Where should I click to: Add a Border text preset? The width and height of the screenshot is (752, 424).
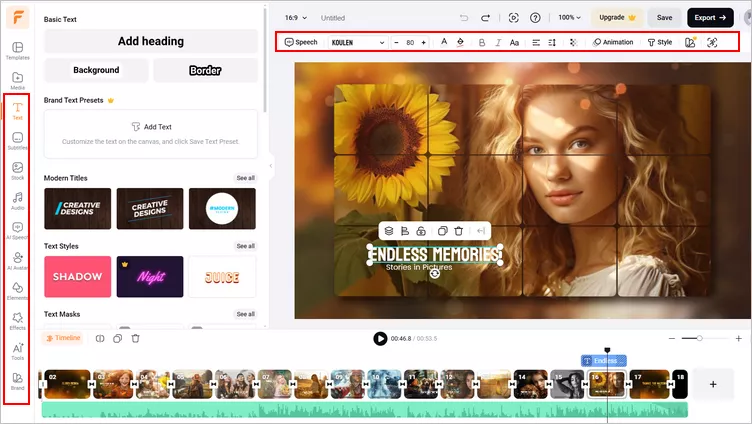point(205,70)
